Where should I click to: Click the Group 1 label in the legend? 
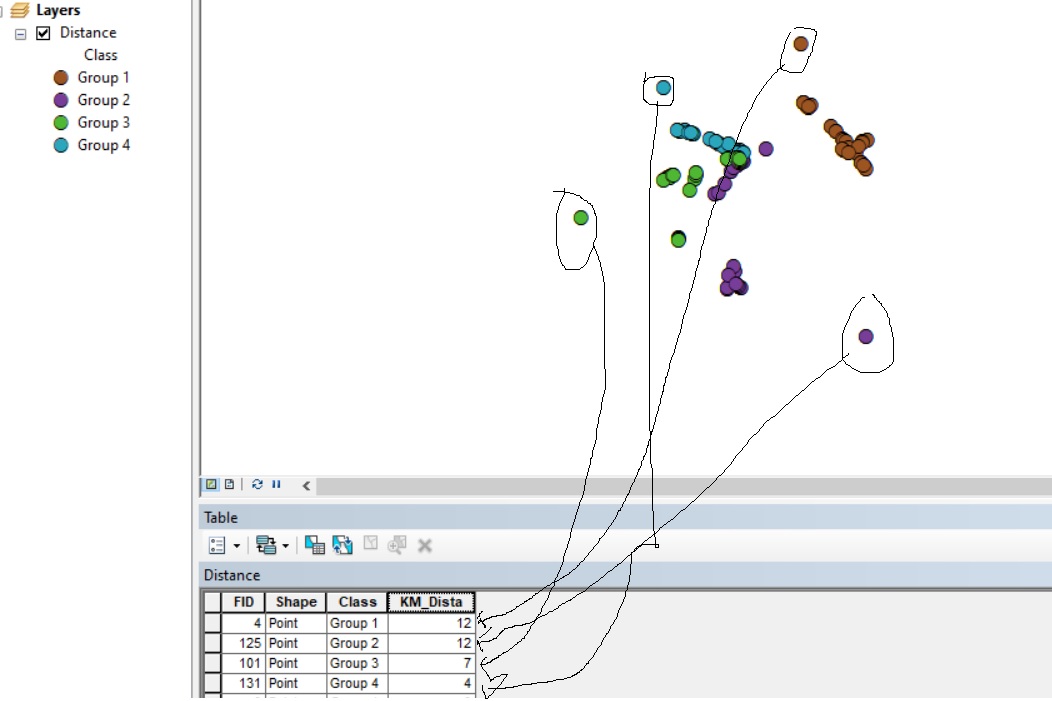103,78
